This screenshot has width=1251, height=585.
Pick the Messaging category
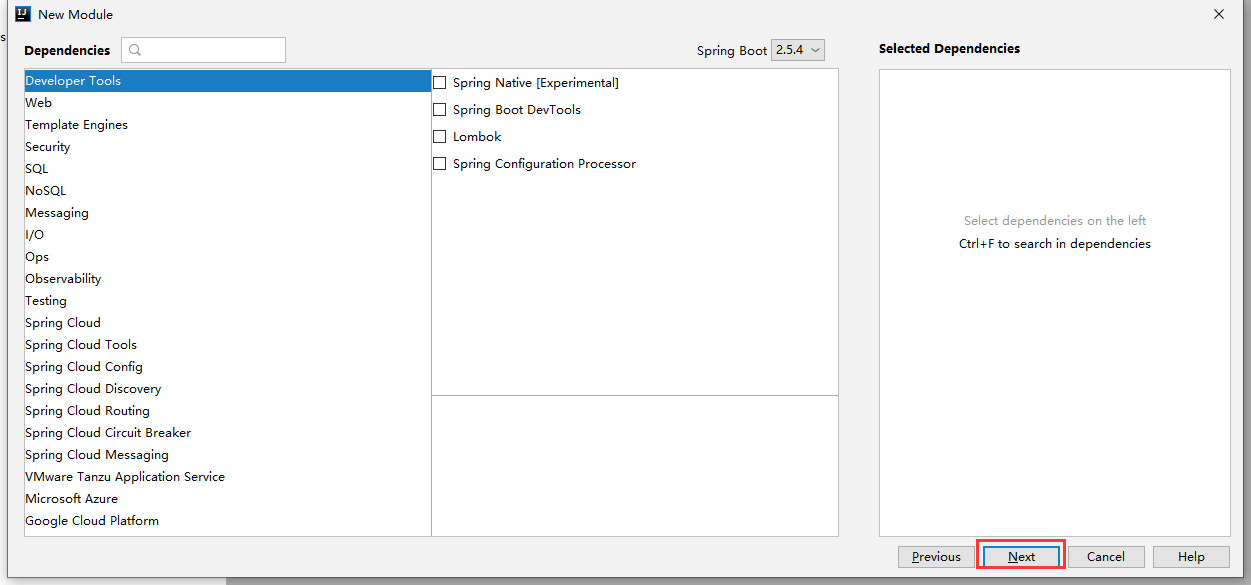228,213
